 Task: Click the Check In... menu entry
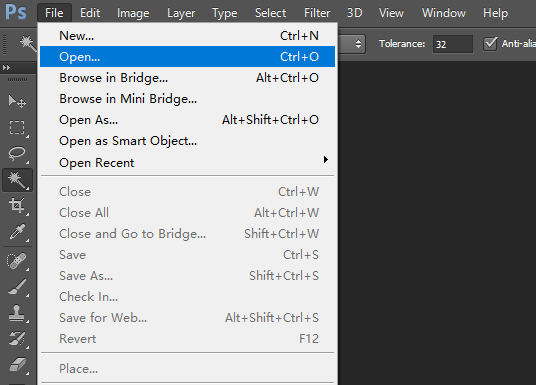(187, 297)
